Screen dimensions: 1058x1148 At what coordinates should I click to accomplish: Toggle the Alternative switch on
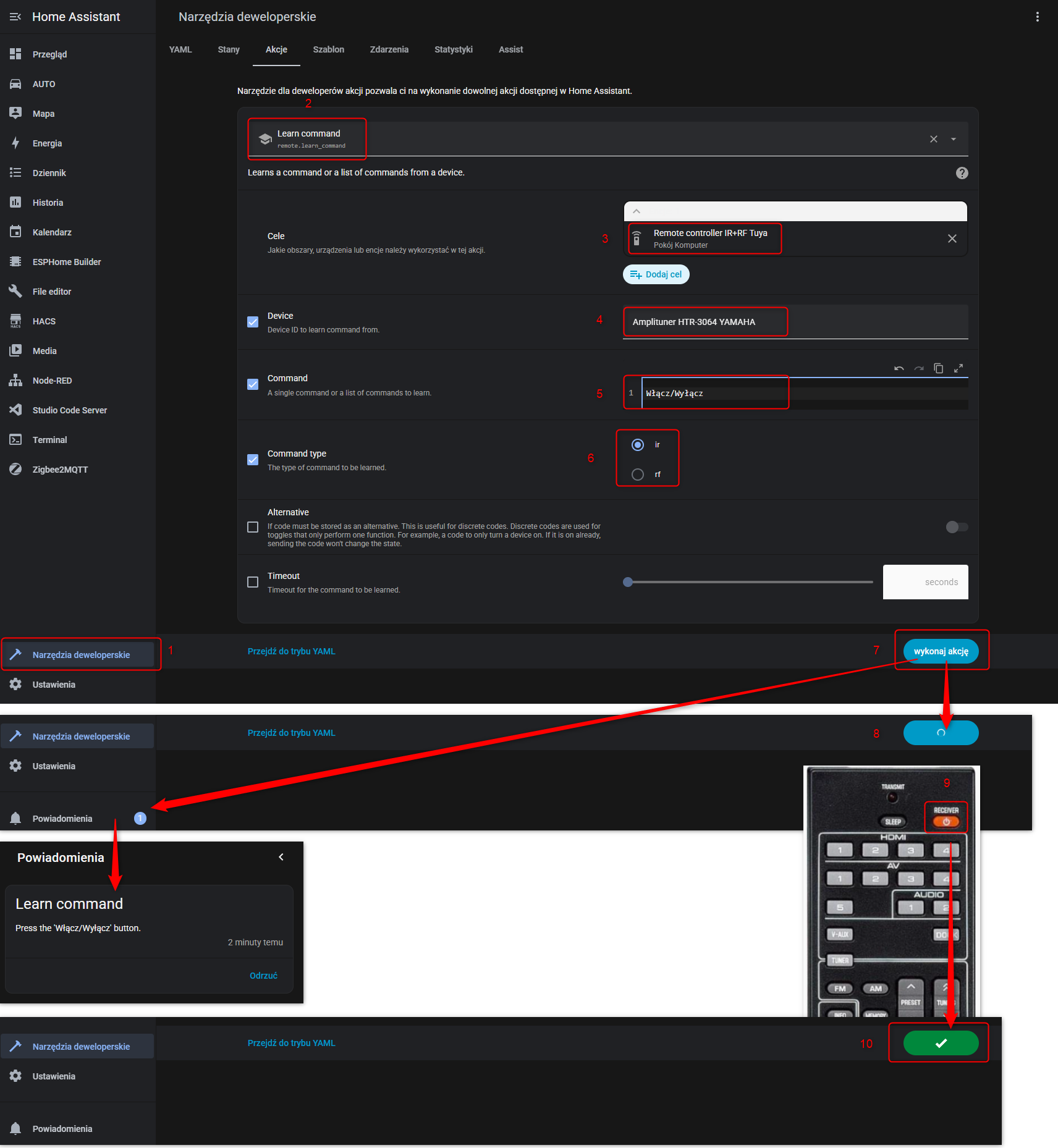click(x=957, y=527)
